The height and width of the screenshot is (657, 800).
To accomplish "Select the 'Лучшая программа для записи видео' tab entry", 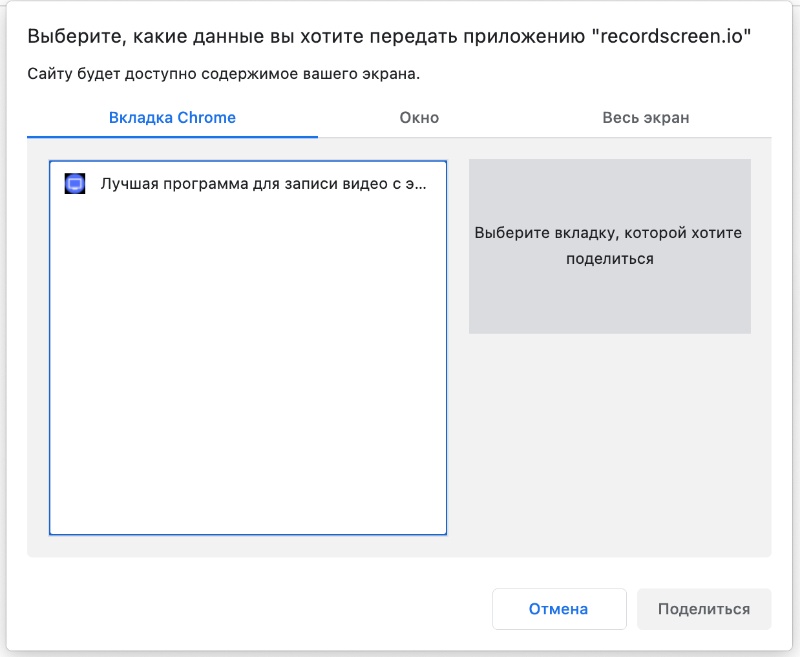I will [x=248, y=184].
